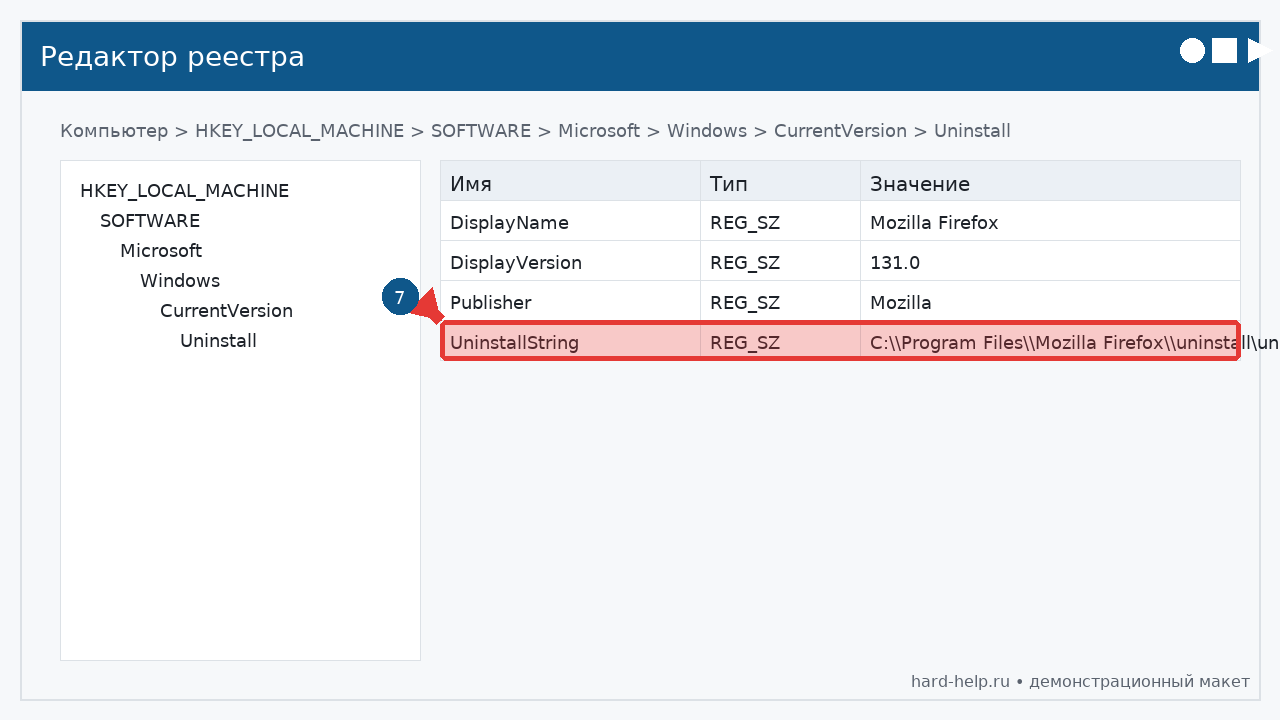Screen dimensions: 1280x720
Task: Expand the SOFTWARE node in the tree
Action: coord(149,220)
